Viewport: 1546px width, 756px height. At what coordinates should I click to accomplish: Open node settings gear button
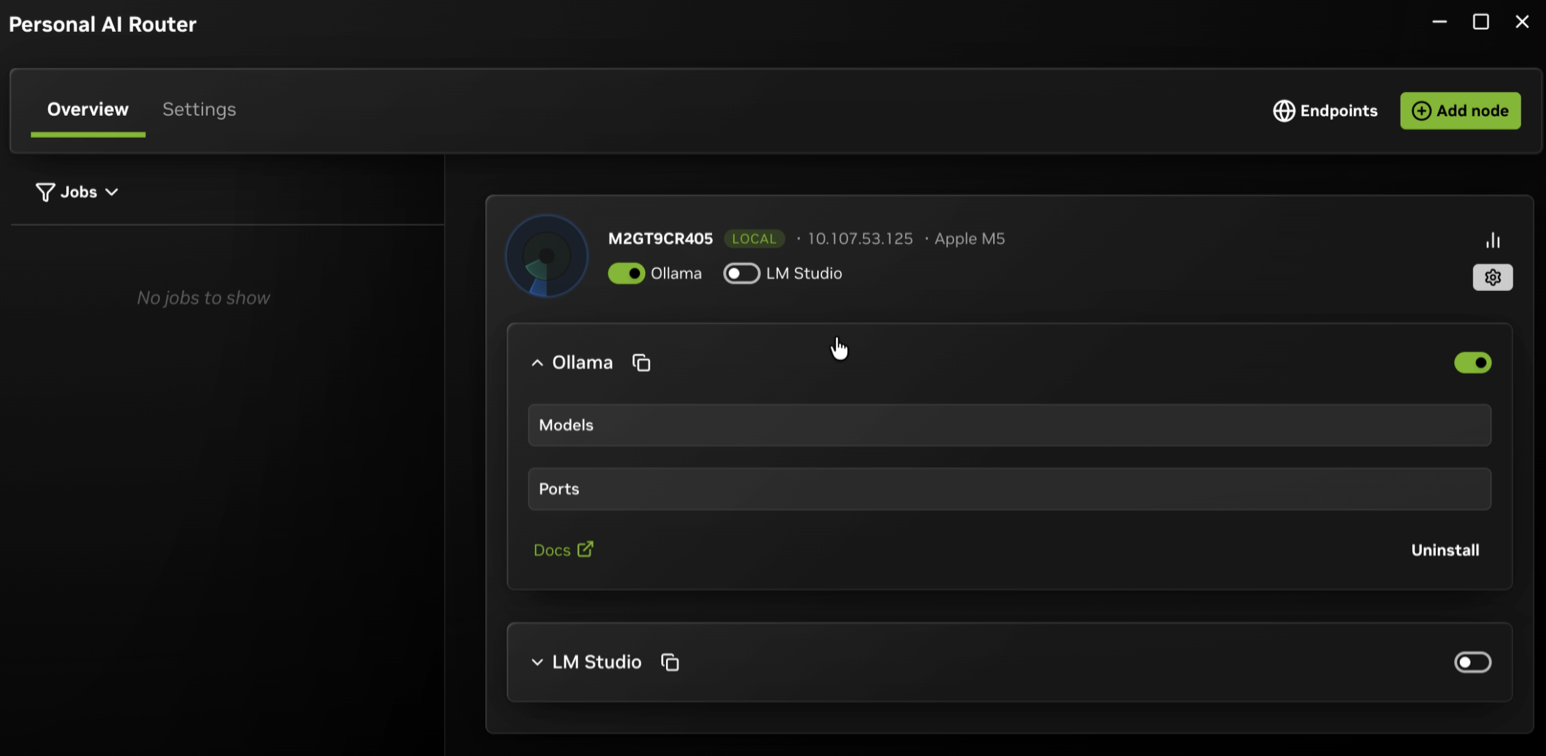[x=1492, y=277]
